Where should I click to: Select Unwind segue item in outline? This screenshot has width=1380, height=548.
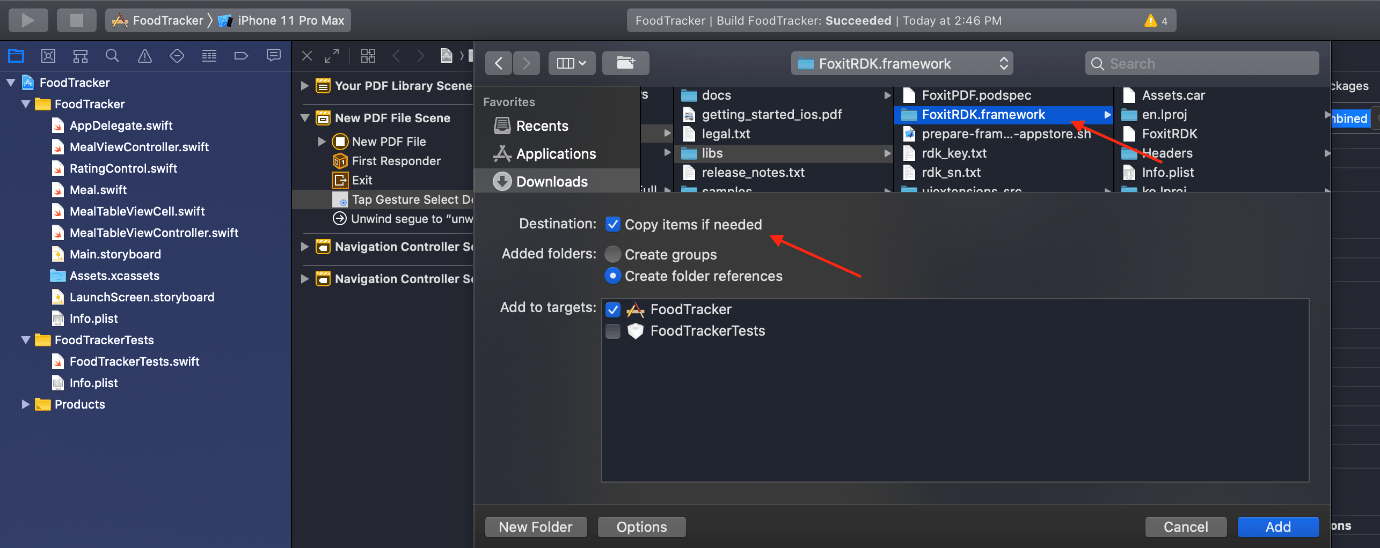404,219
